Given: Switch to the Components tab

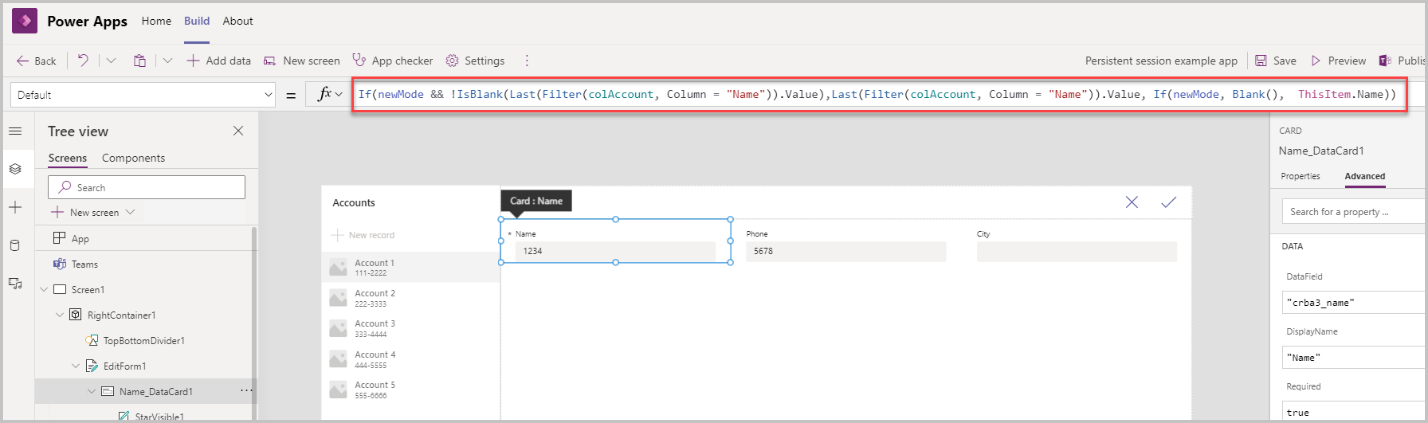Looking at the screenshot, I should (x=134, y=158).
